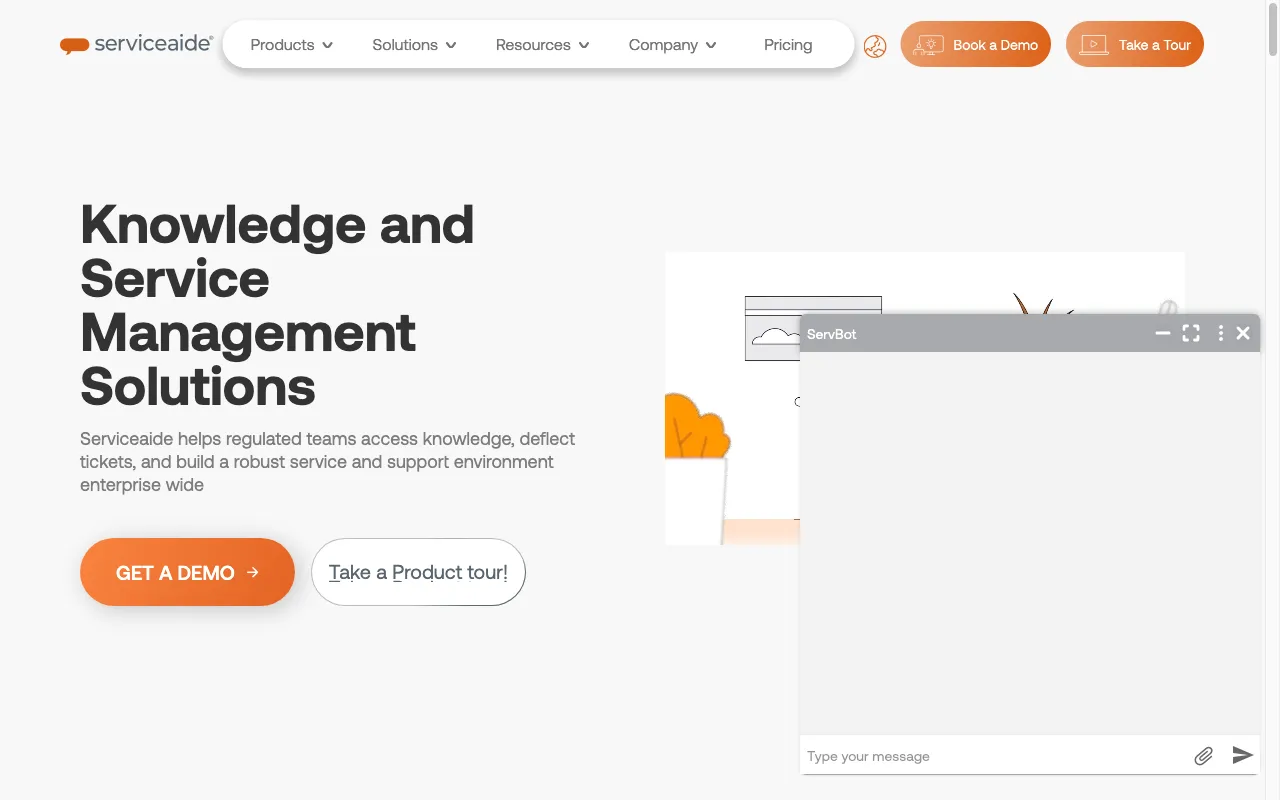Click the paperclip attachment icon
Viewport: 1280px width, 800px height.
coord(1204,756)
